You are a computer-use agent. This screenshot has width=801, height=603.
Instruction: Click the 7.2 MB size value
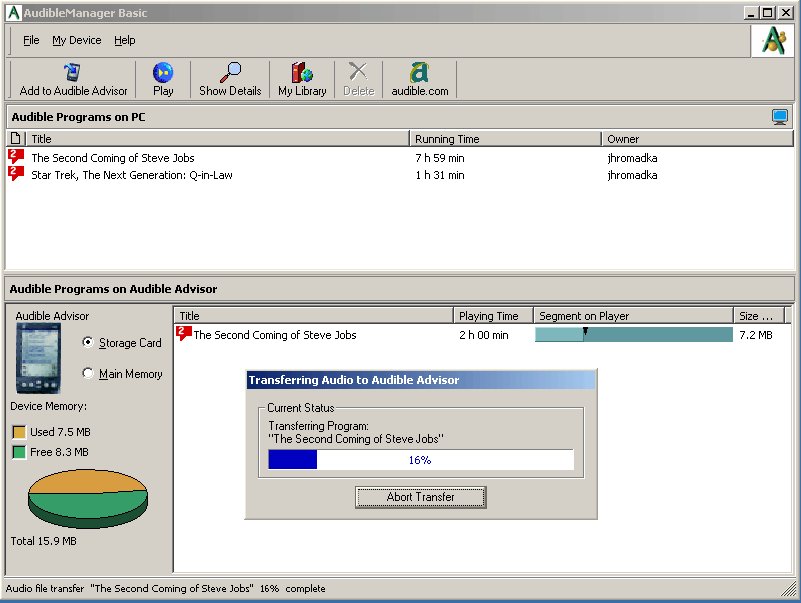pos(756,335)
